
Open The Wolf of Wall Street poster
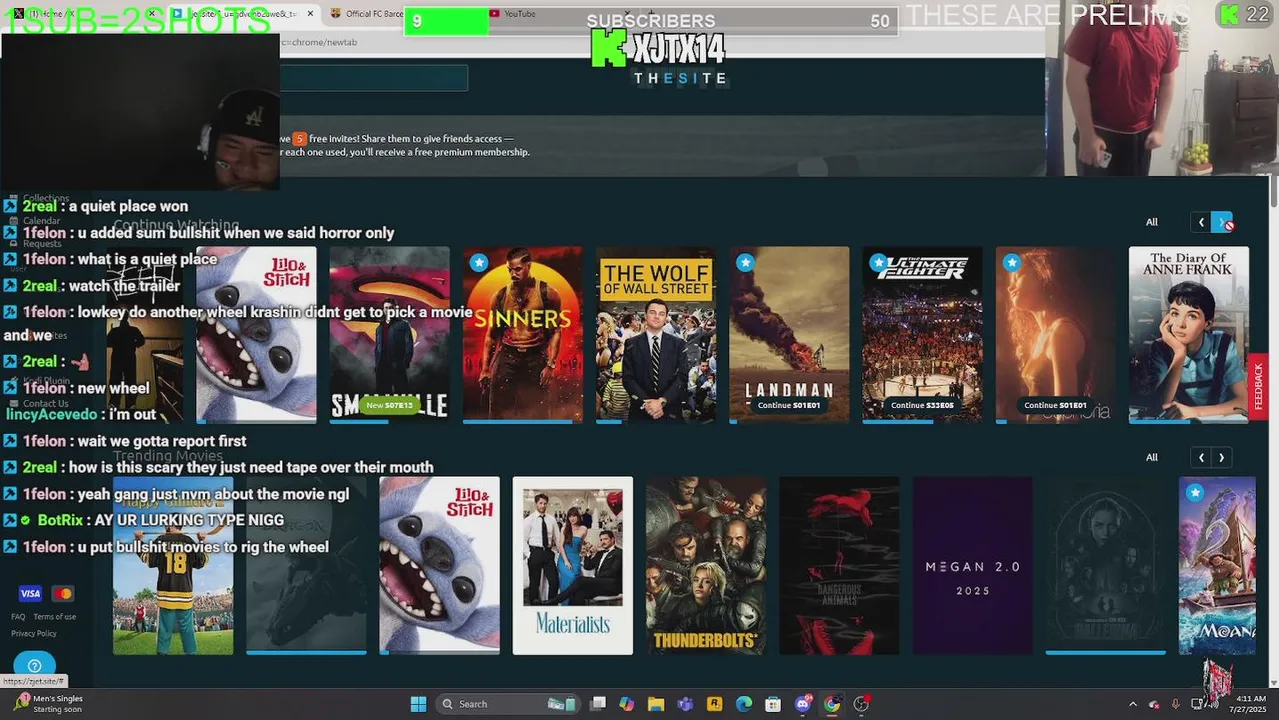[656, 334]
